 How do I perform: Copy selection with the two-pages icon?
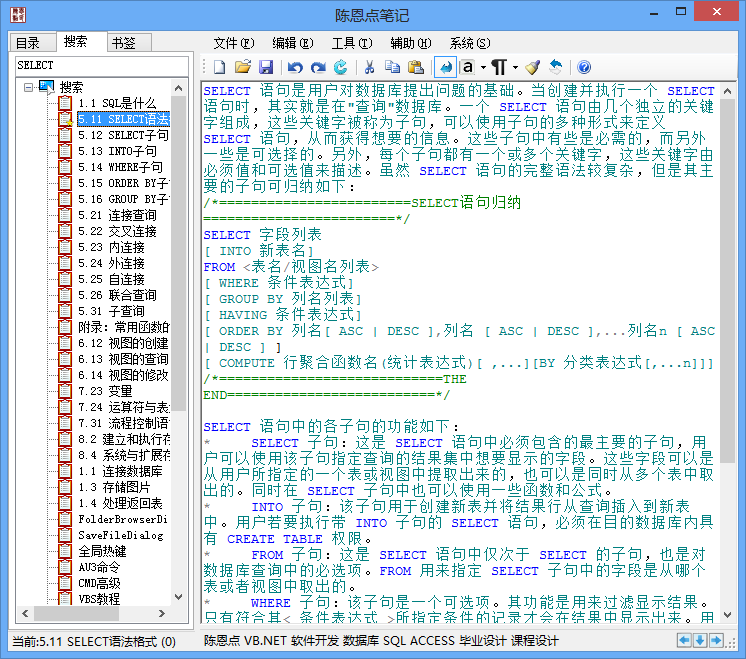[x=393, y=67]
